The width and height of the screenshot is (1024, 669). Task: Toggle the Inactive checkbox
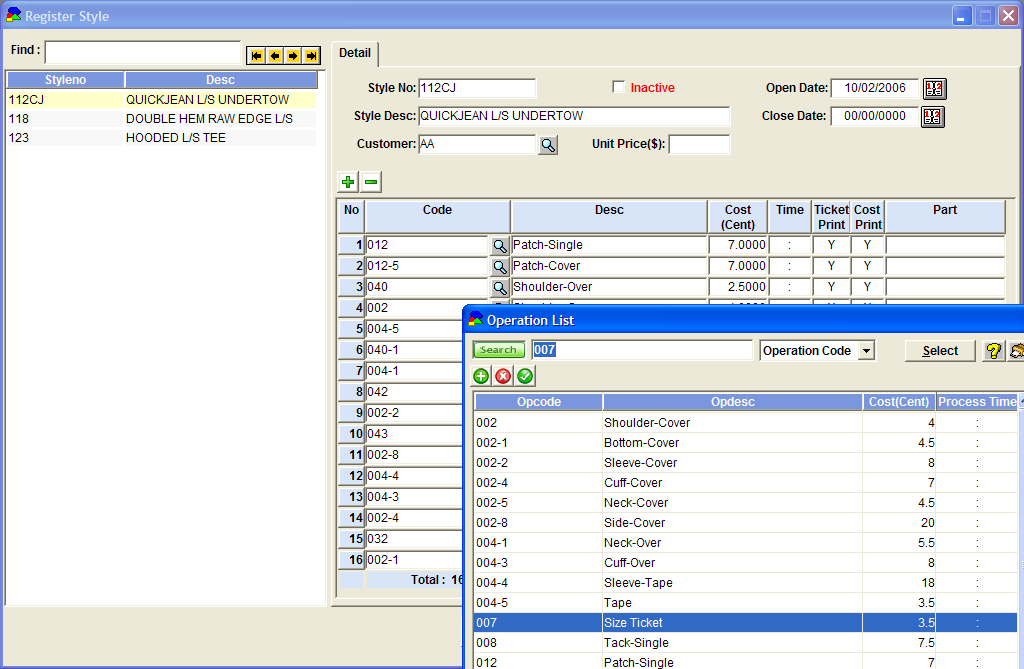pos(618,87)
